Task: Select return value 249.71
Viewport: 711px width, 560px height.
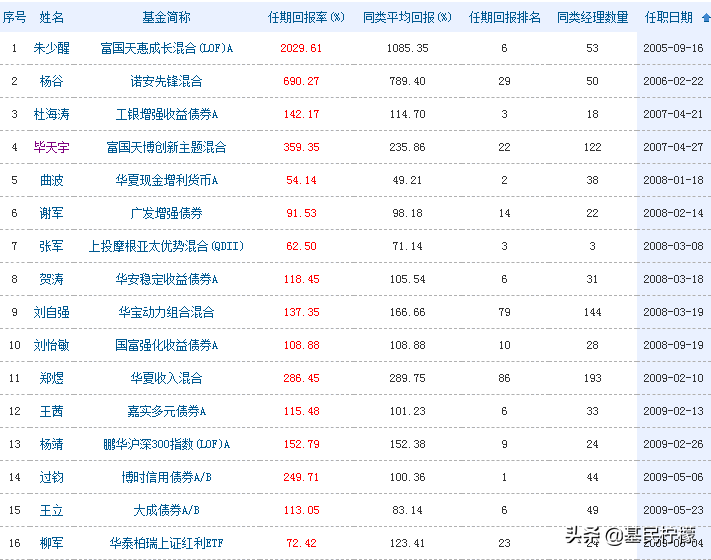Action: tap(301, 477)
